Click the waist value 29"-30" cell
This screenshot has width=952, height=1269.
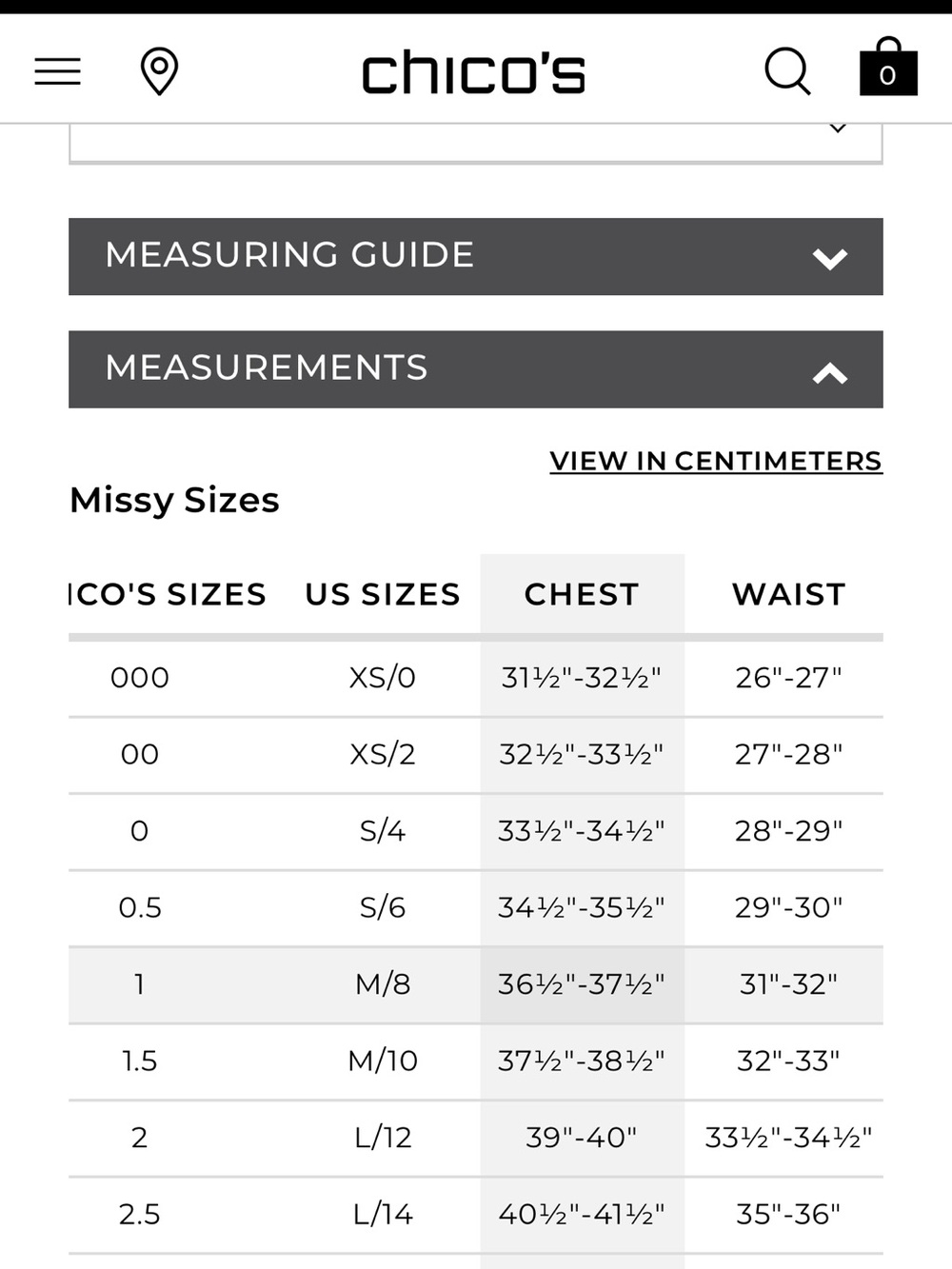788,907
